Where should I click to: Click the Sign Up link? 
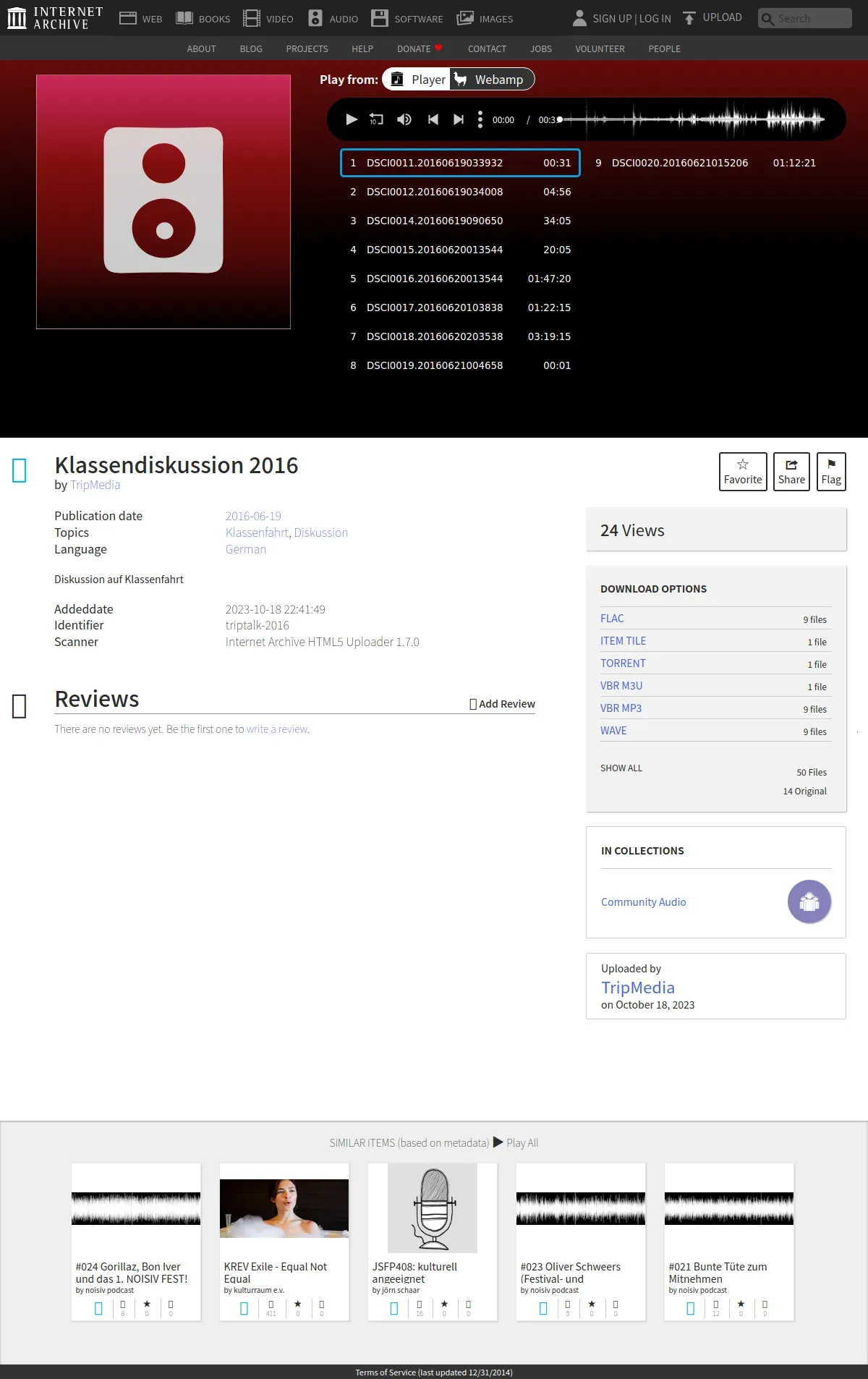point(612,18)
